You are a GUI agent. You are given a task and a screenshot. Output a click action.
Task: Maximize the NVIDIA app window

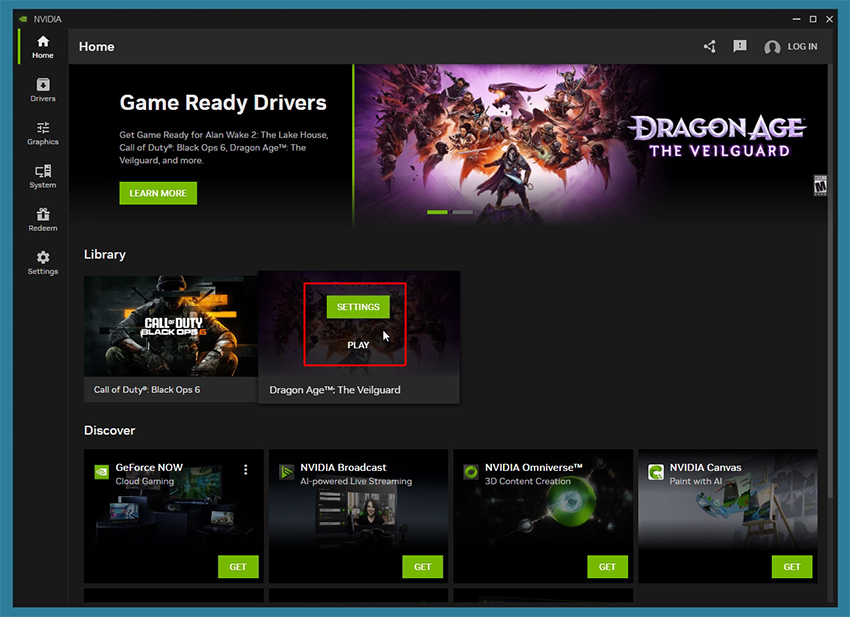click(x=813, y=19)
